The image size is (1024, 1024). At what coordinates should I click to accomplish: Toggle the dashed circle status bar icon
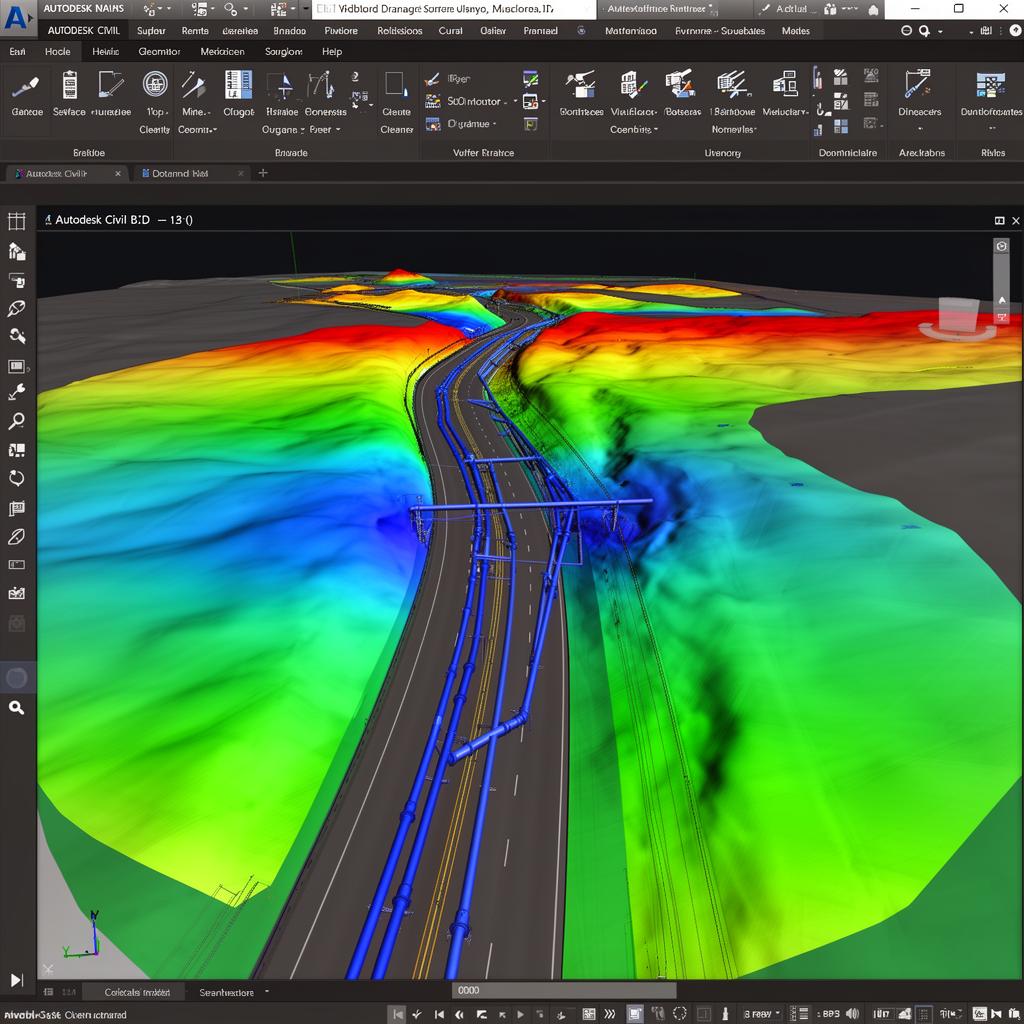pos(679,1014)
